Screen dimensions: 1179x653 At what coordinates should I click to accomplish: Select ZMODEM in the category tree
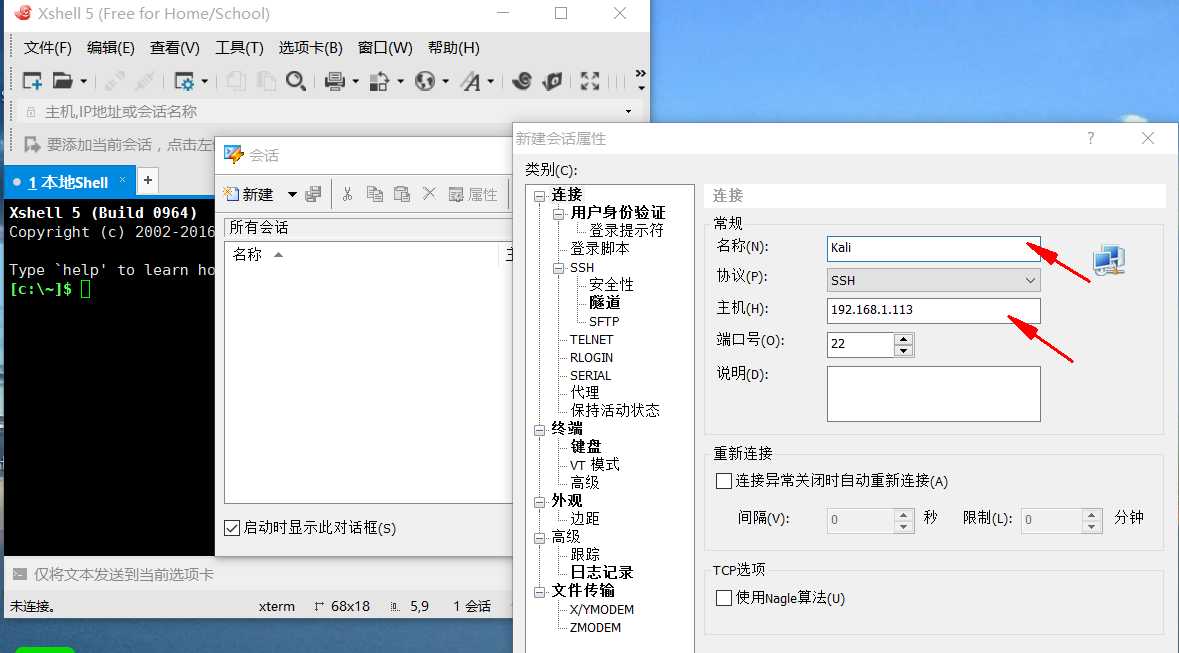point(595,627)
